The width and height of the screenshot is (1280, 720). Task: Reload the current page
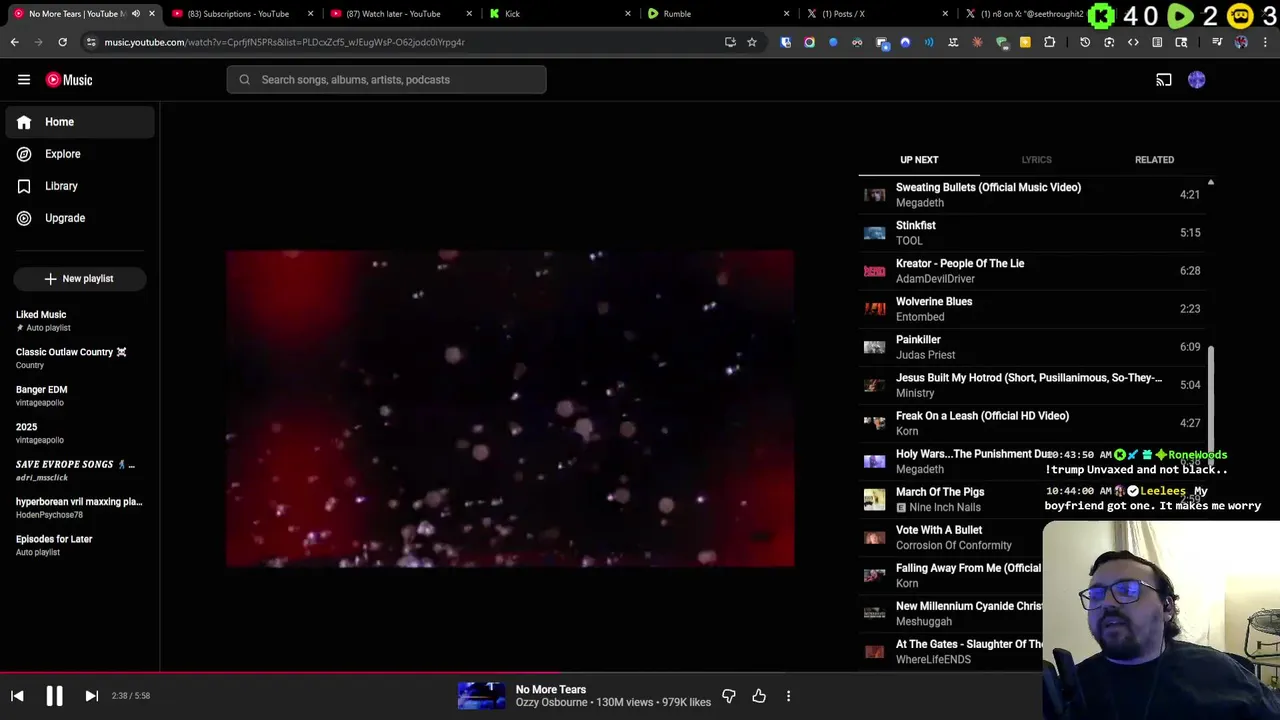point(62,42)
